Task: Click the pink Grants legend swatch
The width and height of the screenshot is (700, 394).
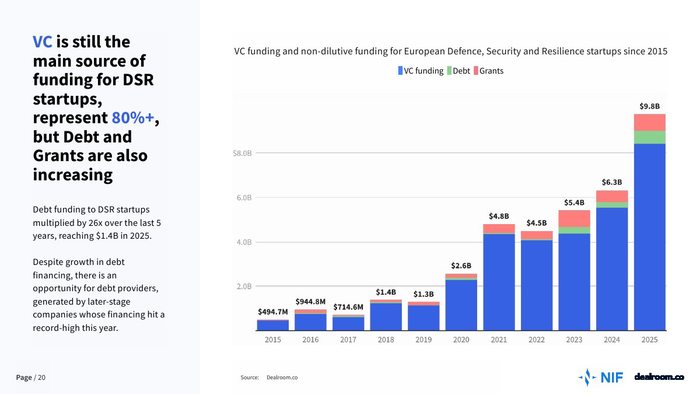Action: click(476, 71)
